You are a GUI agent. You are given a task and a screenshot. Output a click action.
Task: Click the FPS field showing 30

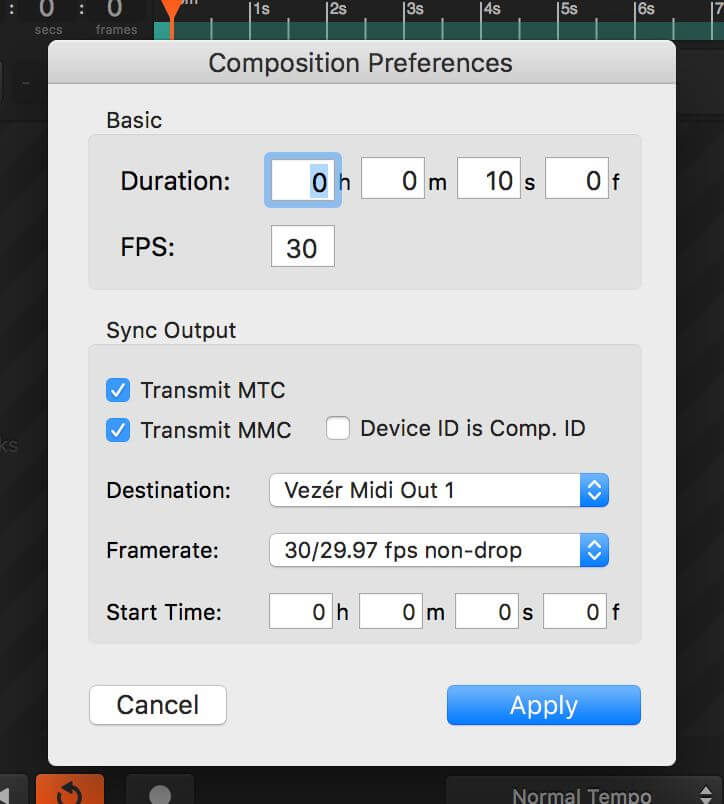pos(303,246)
